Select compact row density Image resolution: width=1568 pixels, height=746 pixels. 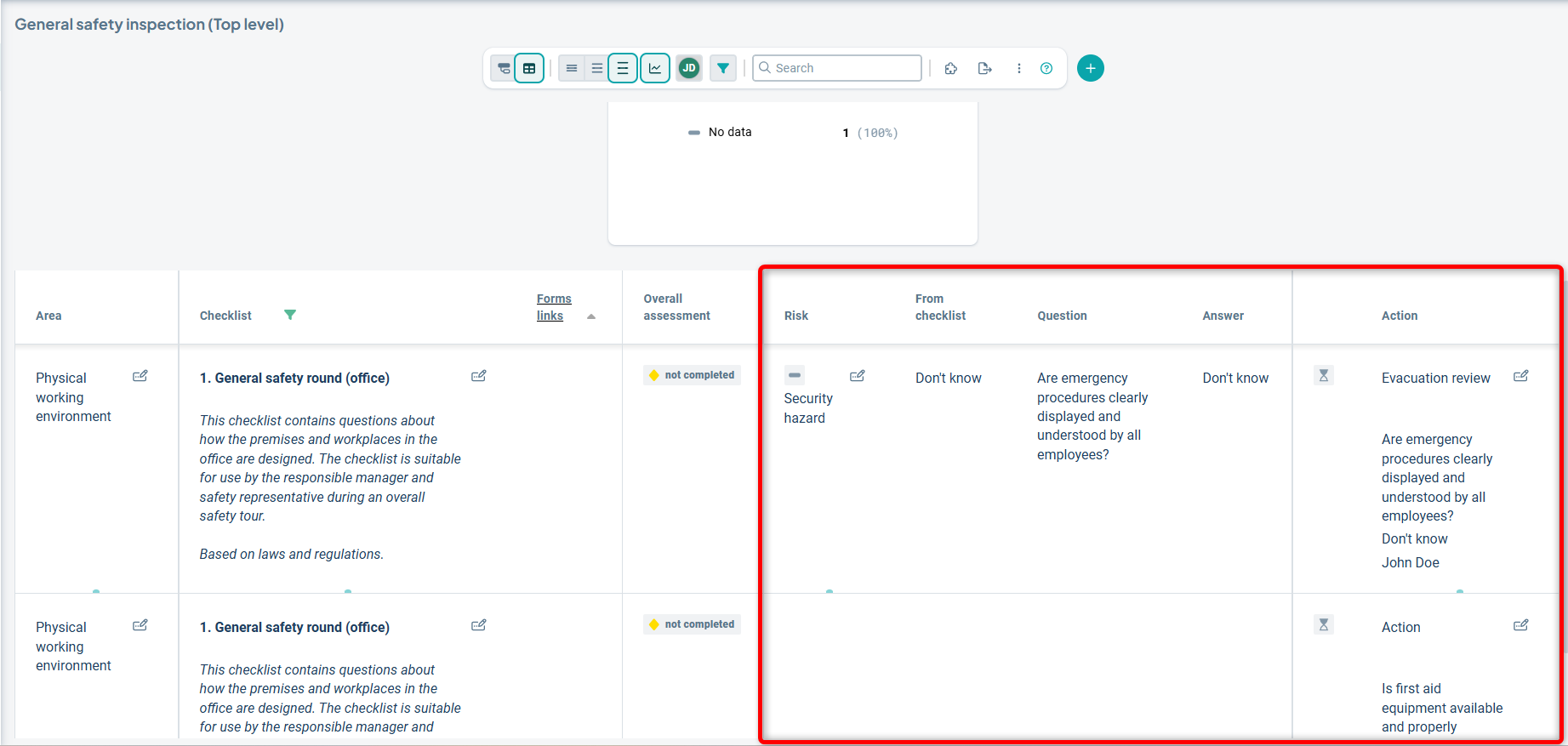[572, 68]
